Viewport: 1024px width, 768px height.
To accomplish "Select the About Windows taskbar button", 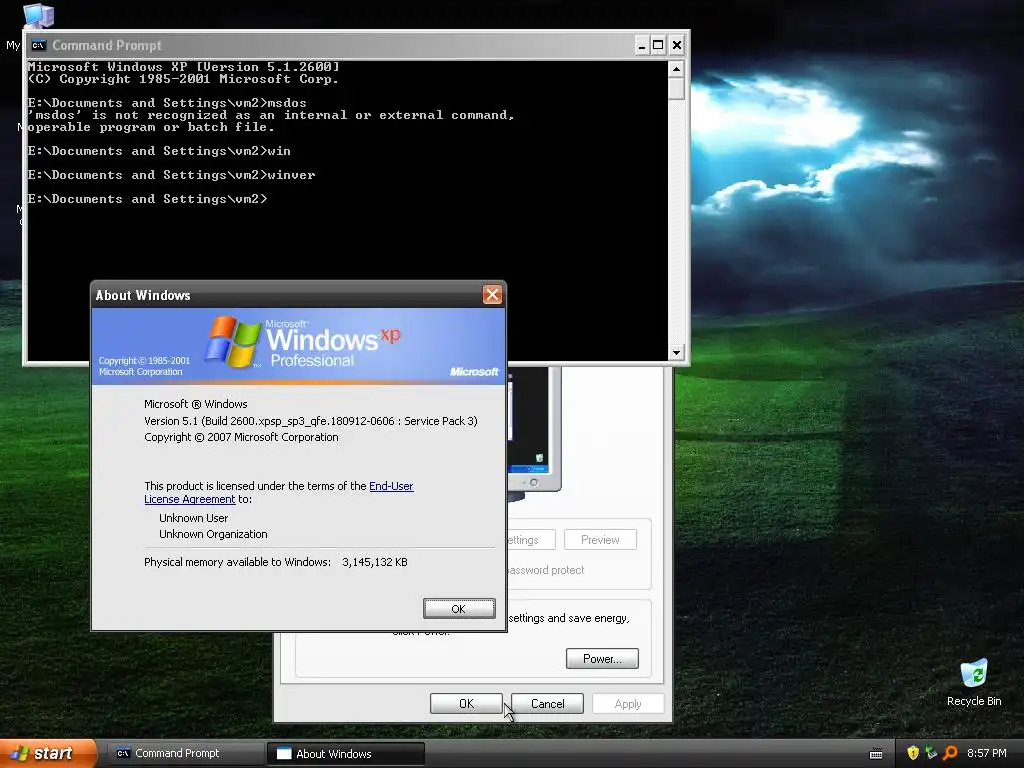I will 345,754.
